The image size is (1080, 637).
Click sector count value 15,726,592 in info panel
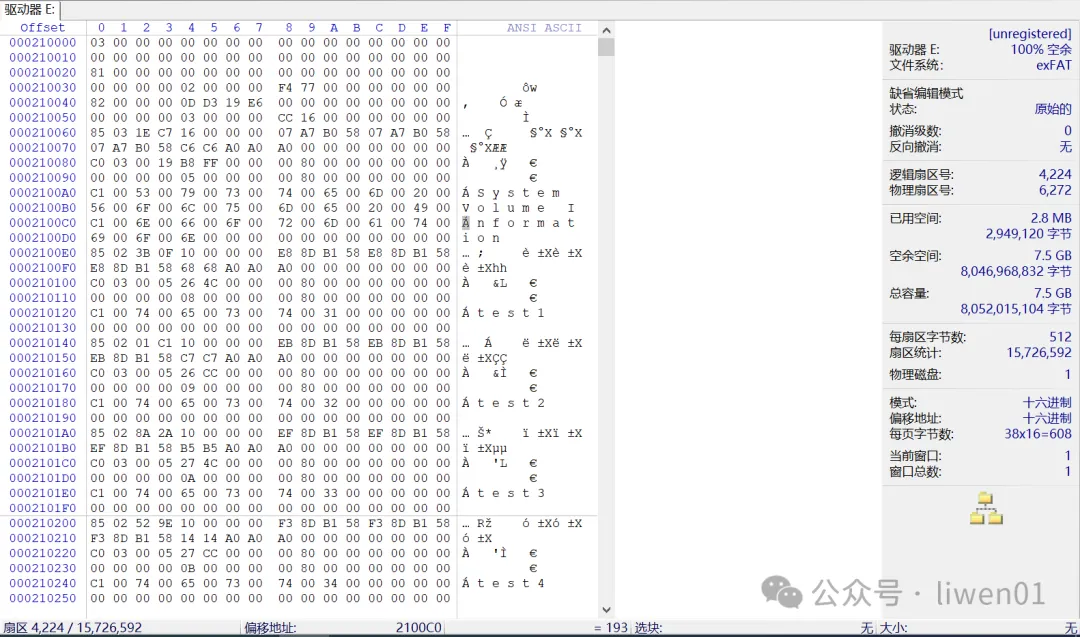(x=1039, y=353)
